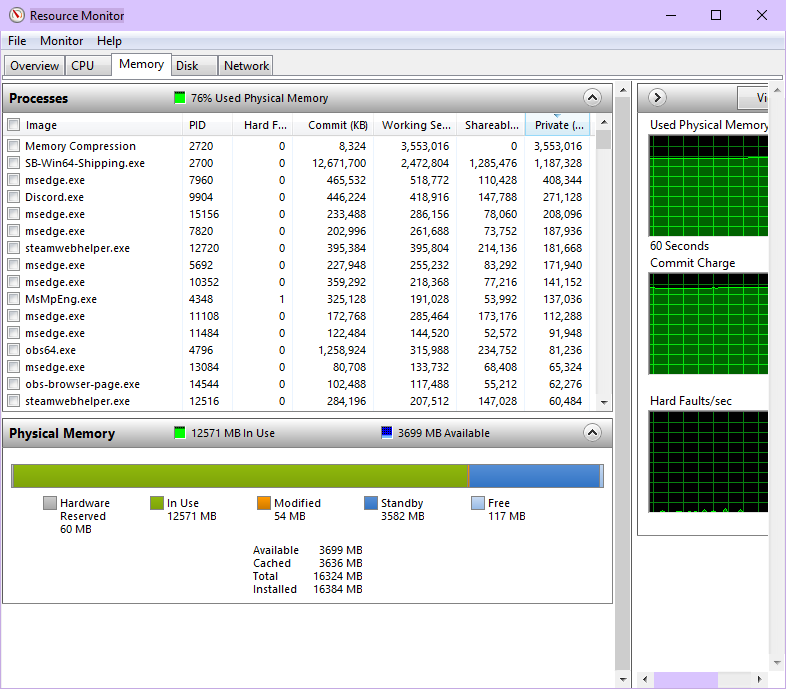
Task: Check the obs-browser-page.exe checkbox
Action: click(14, 384)
